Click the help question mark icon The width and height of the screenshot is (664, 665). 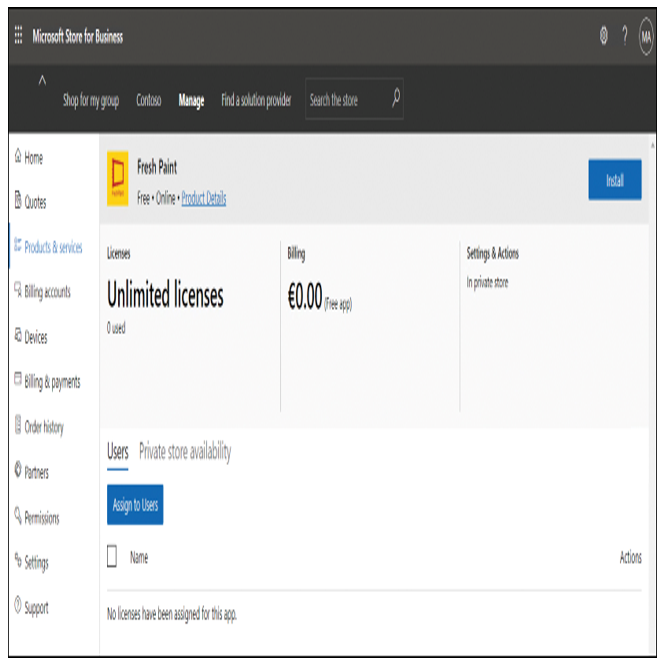click(x=624, y=36)
